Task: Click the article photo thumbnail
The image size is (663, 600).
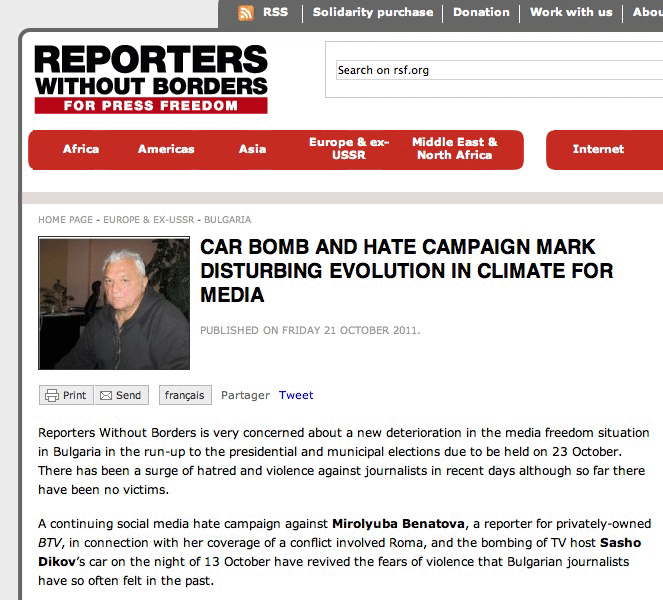Action: (x=114, y=303)
